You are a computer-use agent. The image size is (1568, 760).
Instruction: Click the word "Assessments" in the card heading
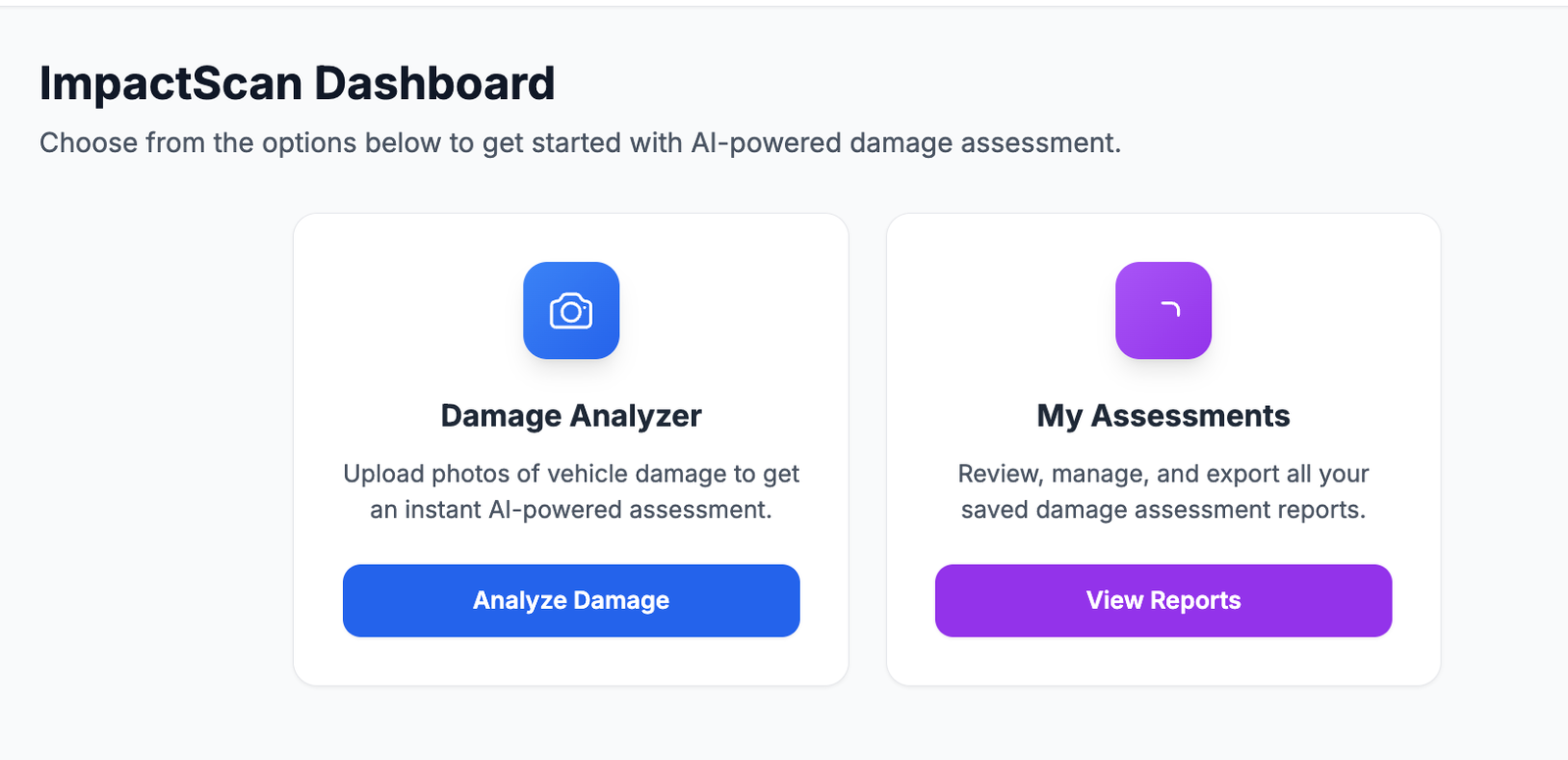[1191, 416]
